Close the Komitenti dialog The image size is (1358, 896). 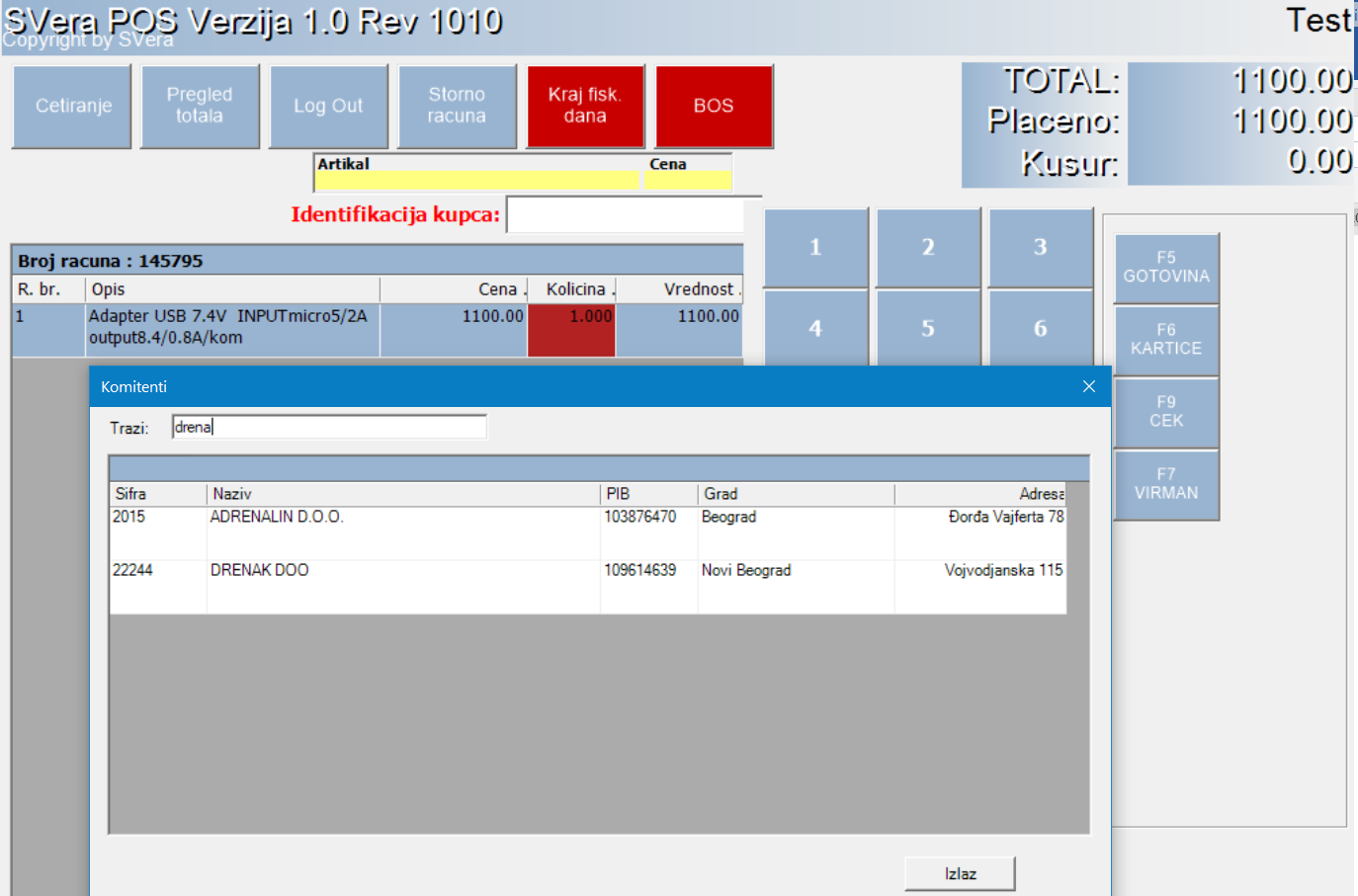pos(1088,386)
